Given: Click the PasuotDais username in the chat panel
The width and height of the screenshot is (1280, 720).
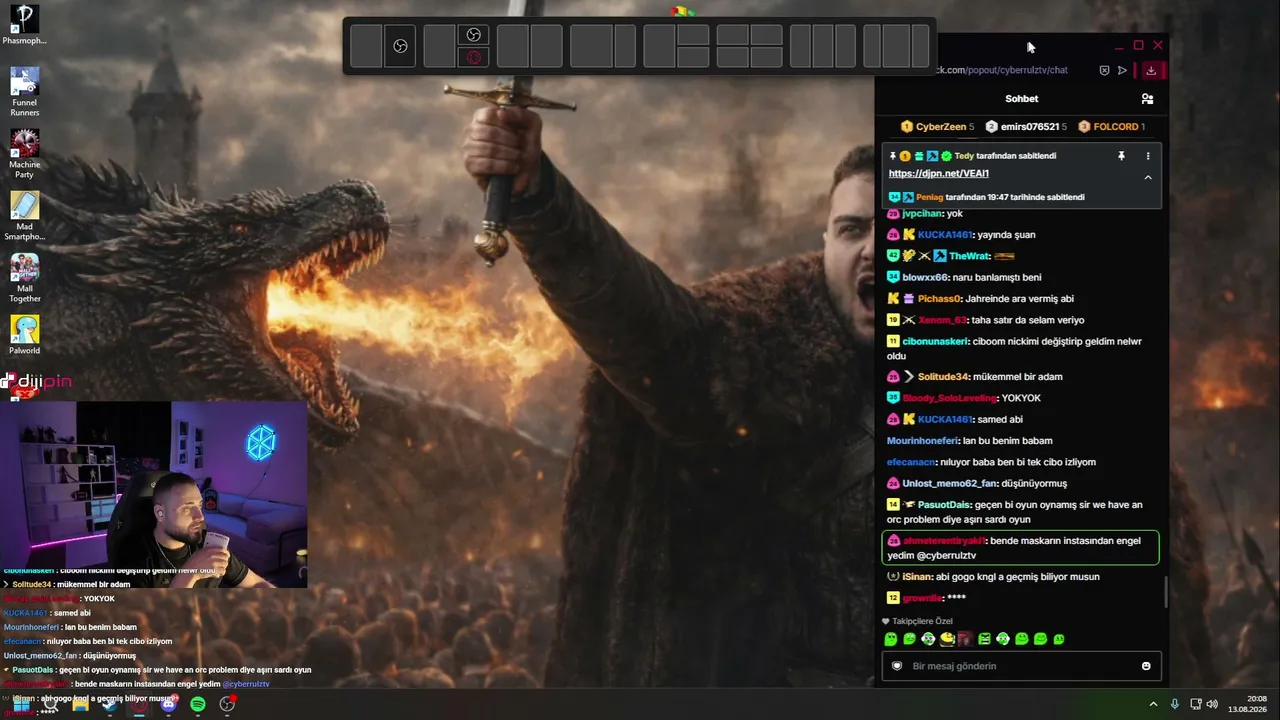Looking at the screenshot, I should [x=944, y=505].
